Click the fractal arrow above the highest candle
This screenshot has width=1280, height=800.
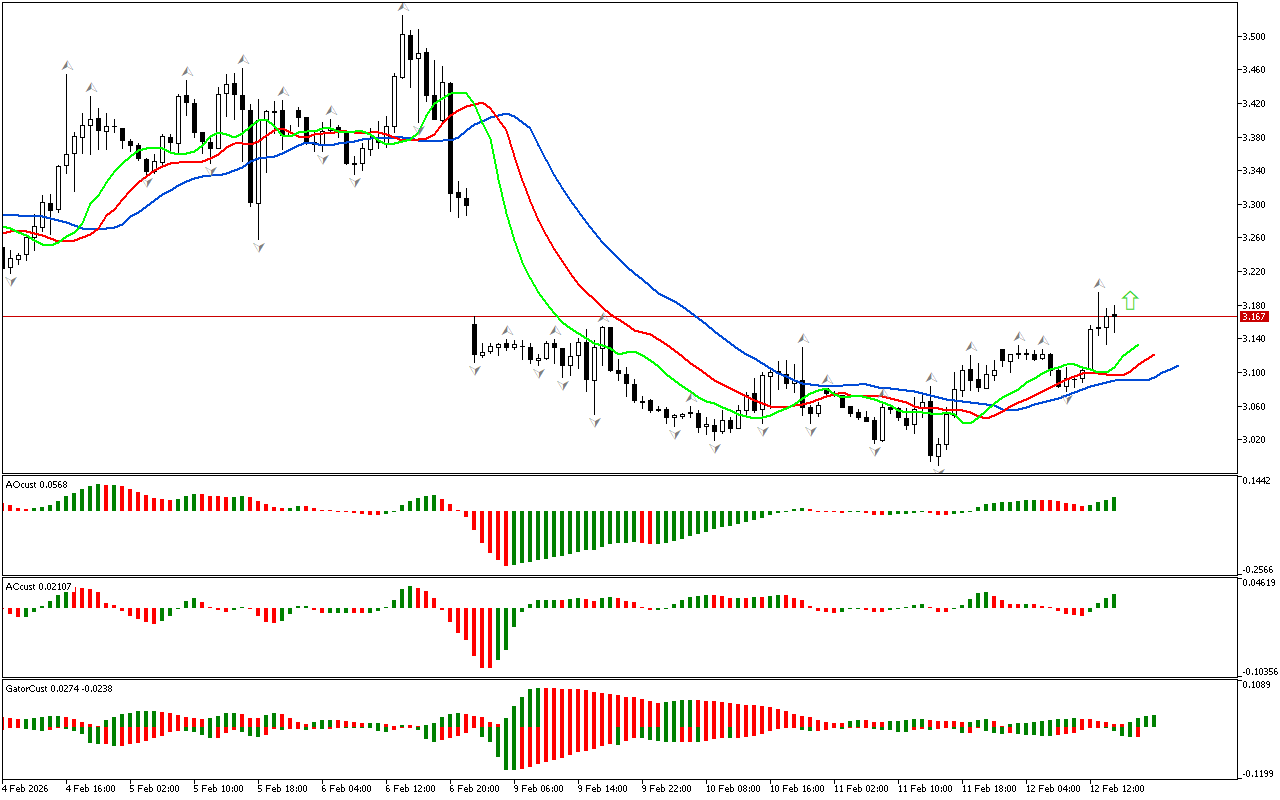coord(402,8)
